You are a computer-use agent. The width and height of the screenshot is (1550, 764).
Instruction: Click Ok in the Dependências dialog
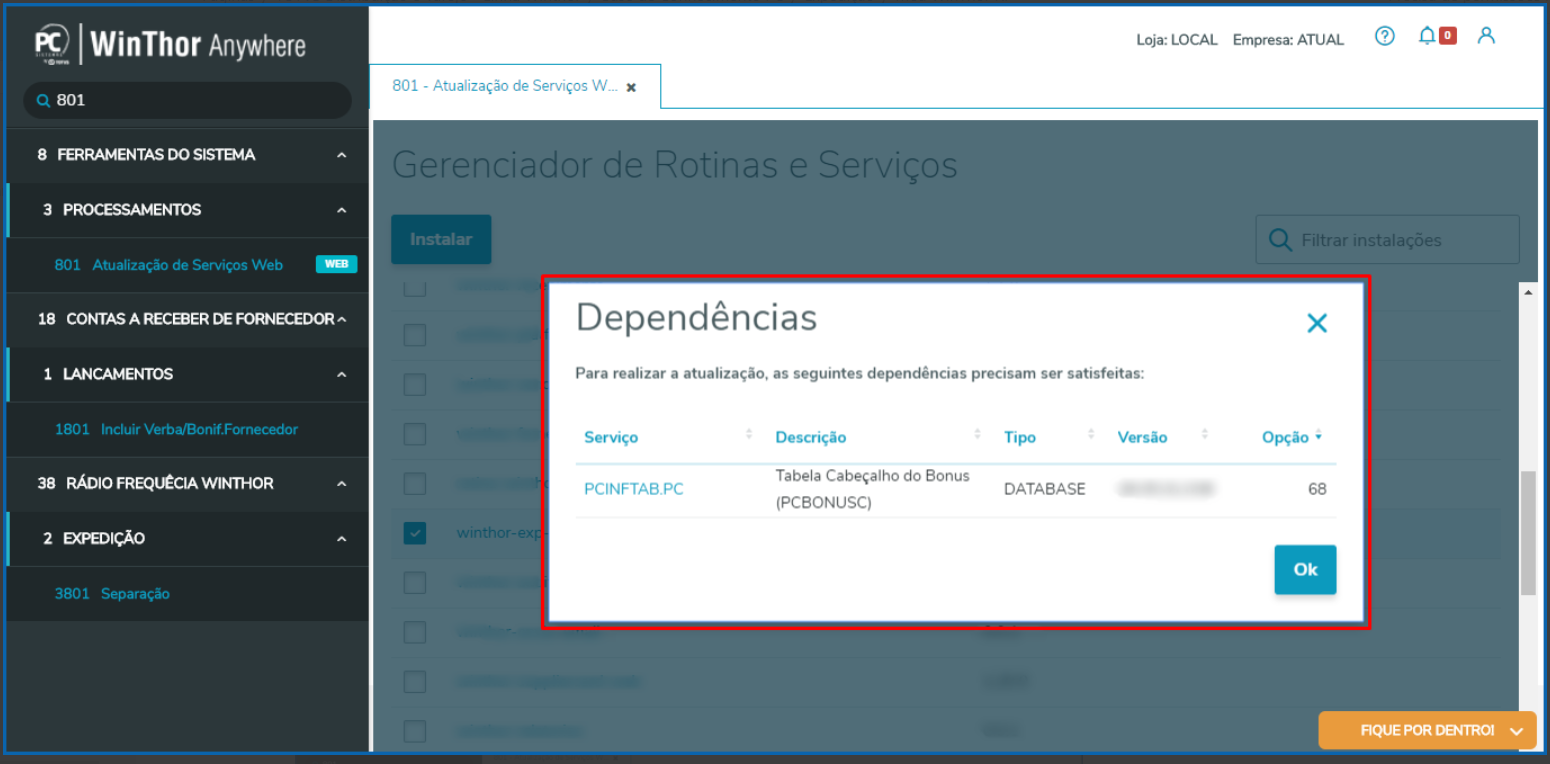[x=1305, y=569]
